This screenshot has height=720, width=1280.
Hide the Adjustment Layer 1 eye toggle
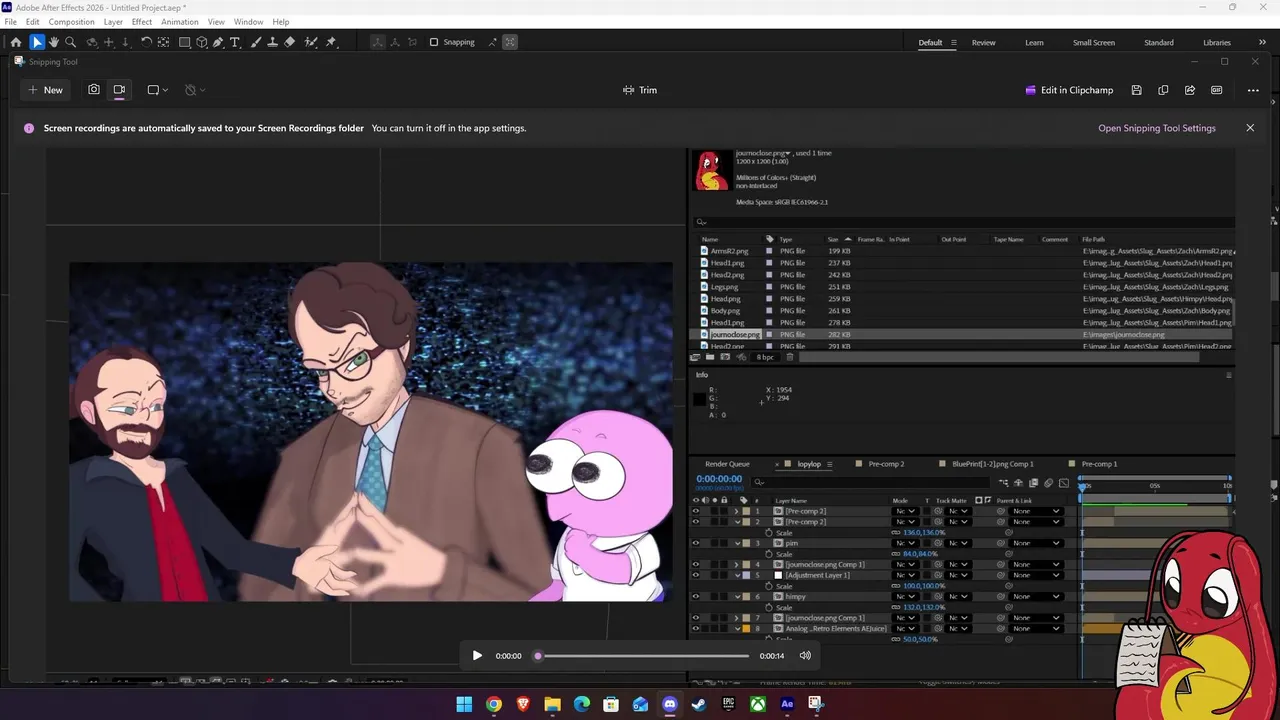pyautogui.click(x=696, y=575)
